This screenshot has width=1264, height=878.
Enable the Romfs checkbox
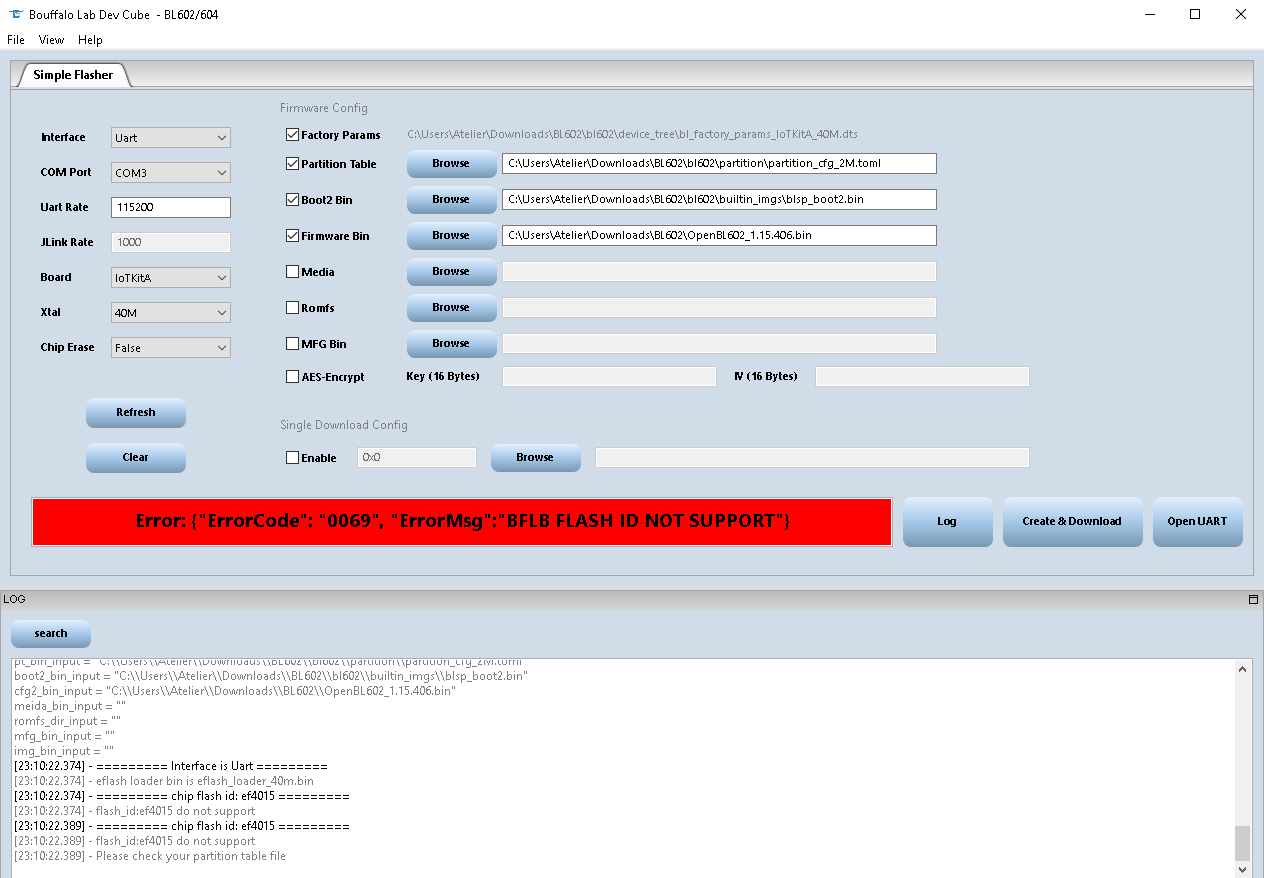292,308
